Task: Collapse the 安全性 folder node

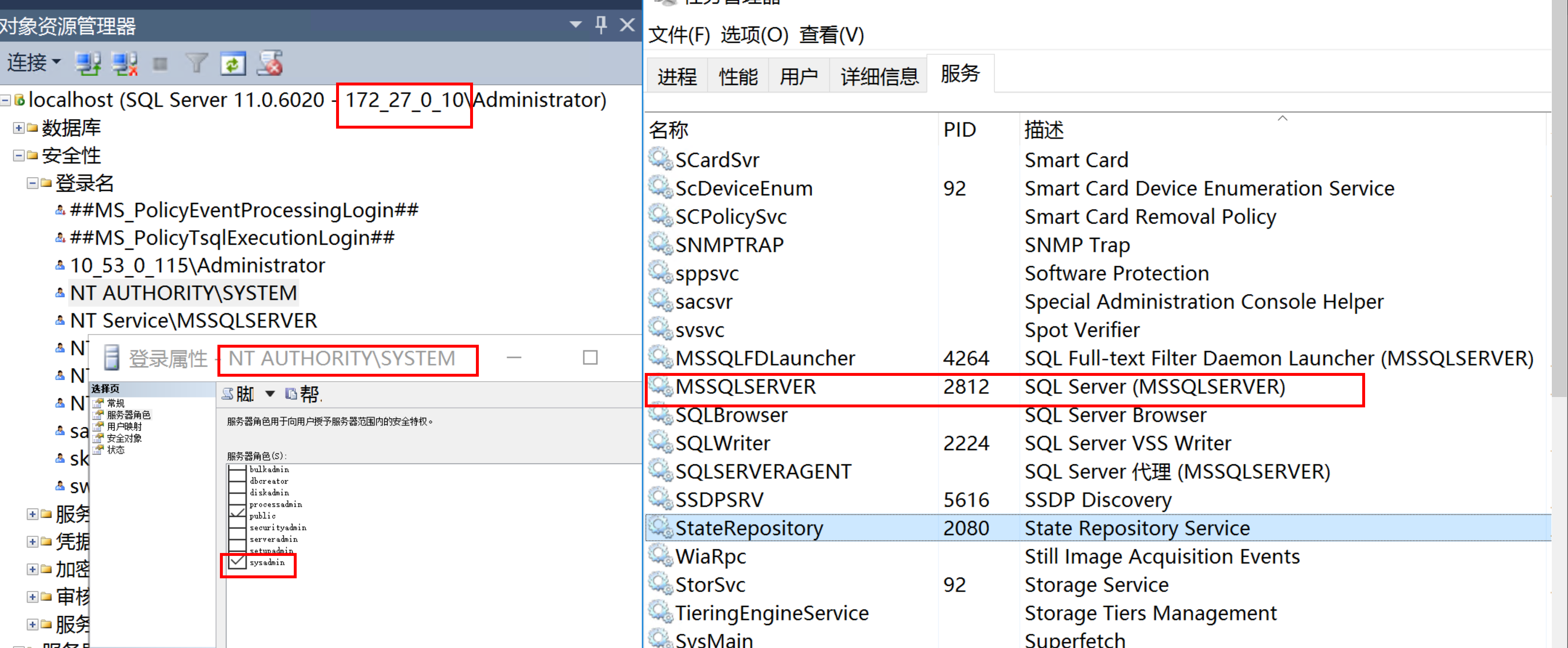Action: [18, 156]
